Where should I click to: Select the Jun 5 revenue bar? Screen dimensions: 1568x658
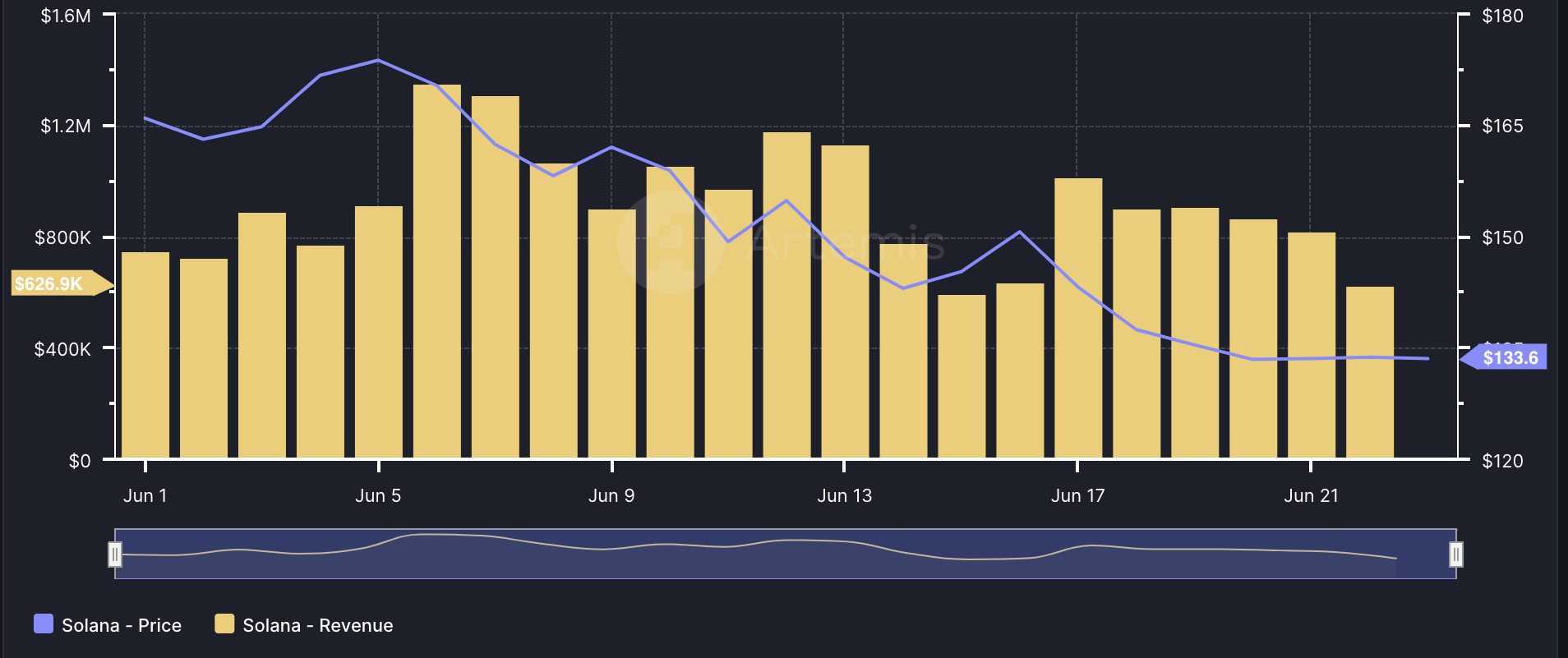click(379, 332)
